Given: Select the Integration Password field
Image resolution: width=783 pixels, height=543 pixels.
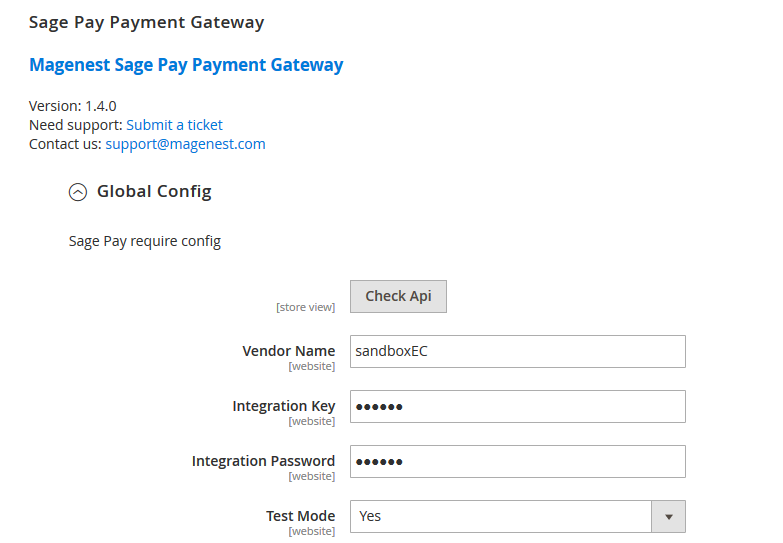Looking at the screenshot, I should (x=517, y=461).
